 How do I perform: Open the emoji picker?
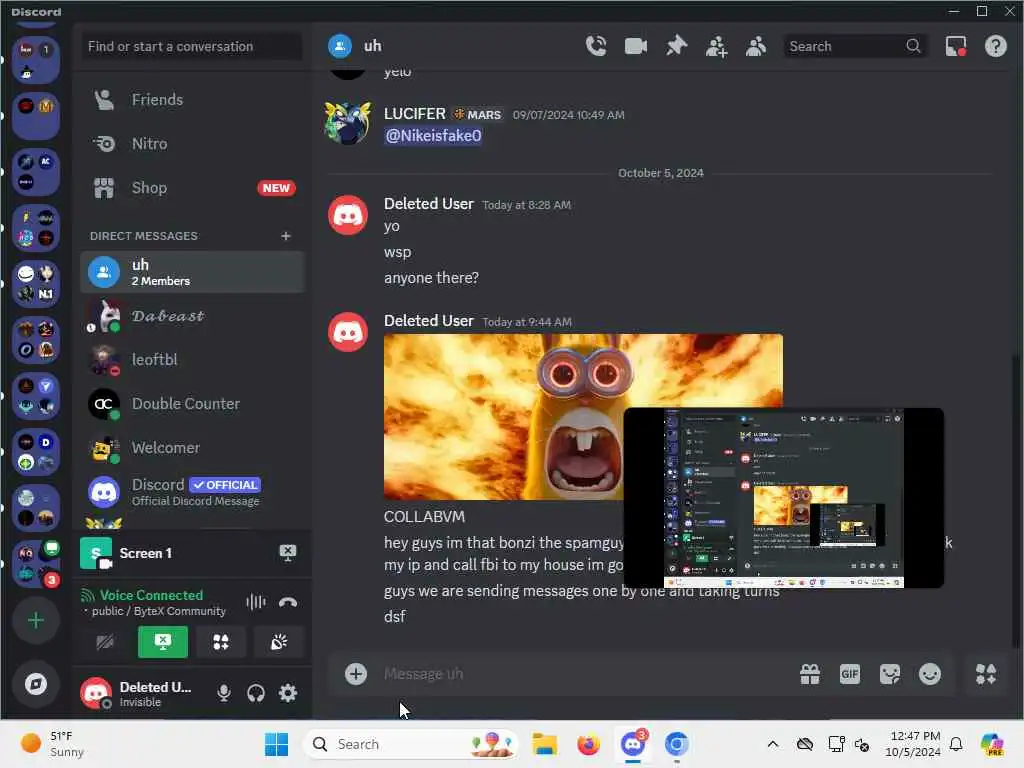tap(930, 674)
